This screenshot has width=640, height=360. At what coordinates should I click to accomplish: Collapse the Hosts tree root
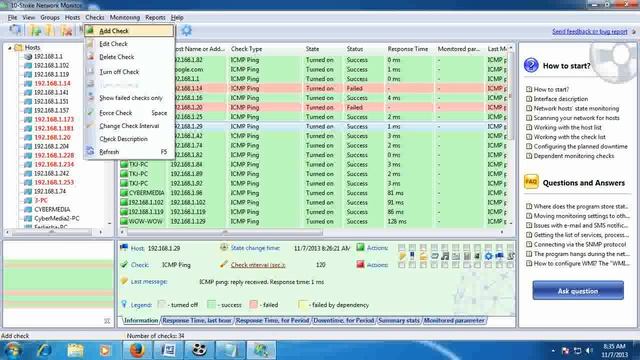coord(10,48)
